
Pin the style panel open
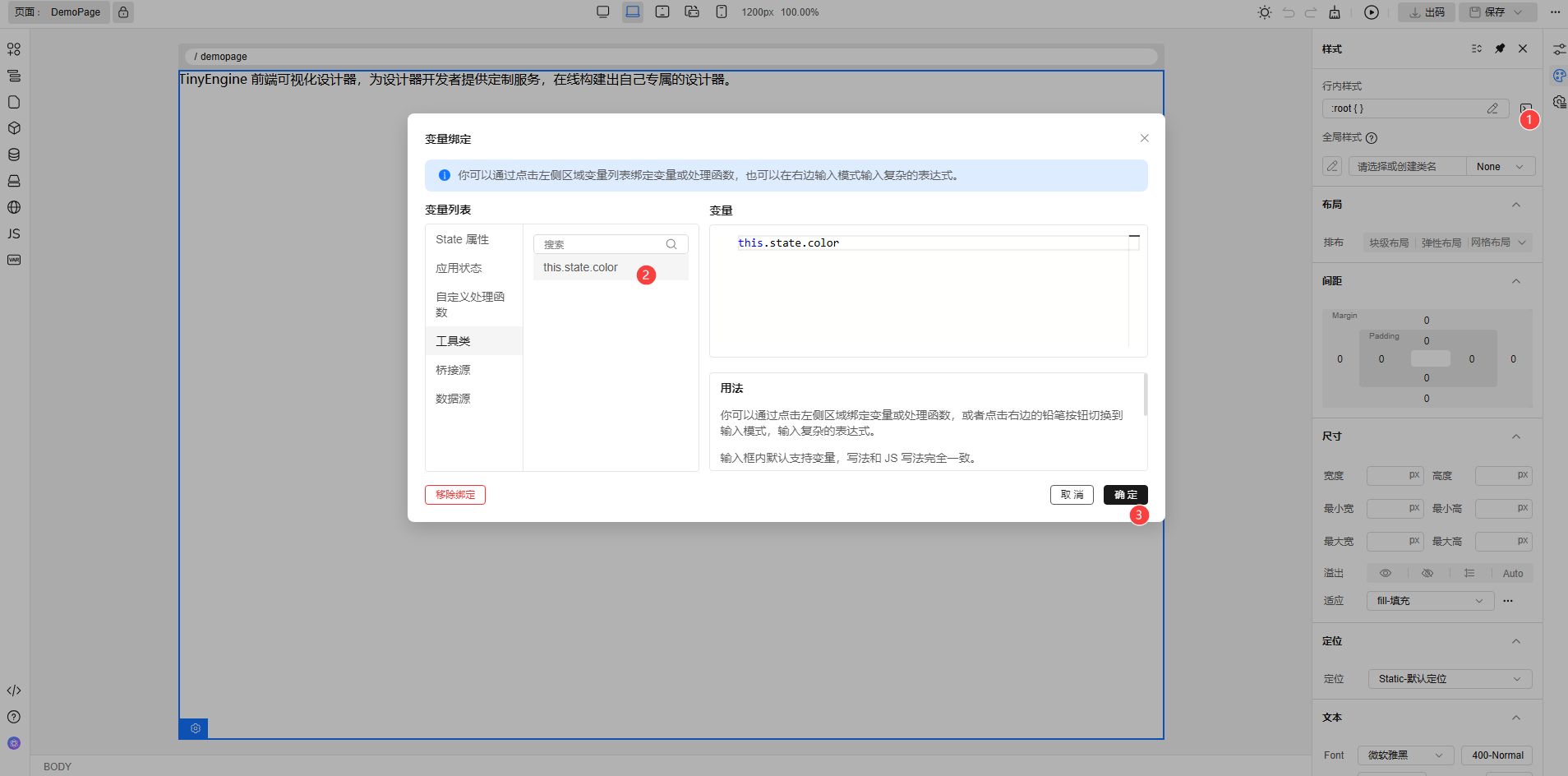coord(1501,48)
